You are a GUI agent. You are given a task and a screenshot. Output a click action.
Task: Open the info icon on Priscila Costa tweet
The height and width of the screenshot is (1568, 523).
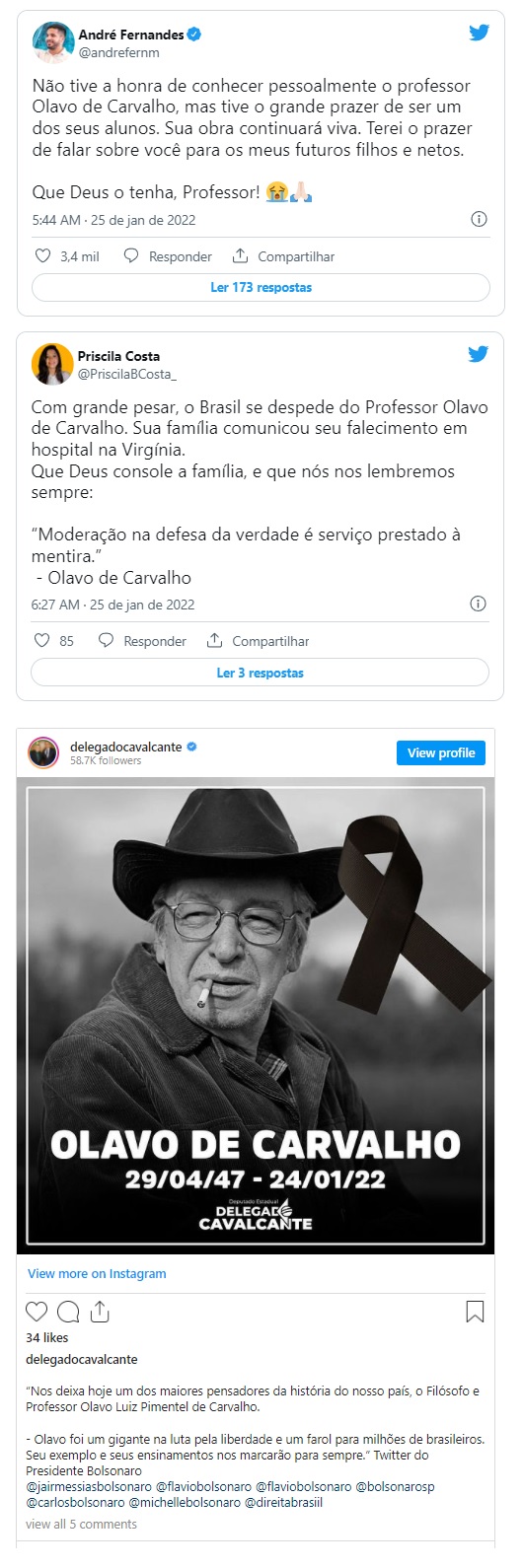(x=479, y=604)
